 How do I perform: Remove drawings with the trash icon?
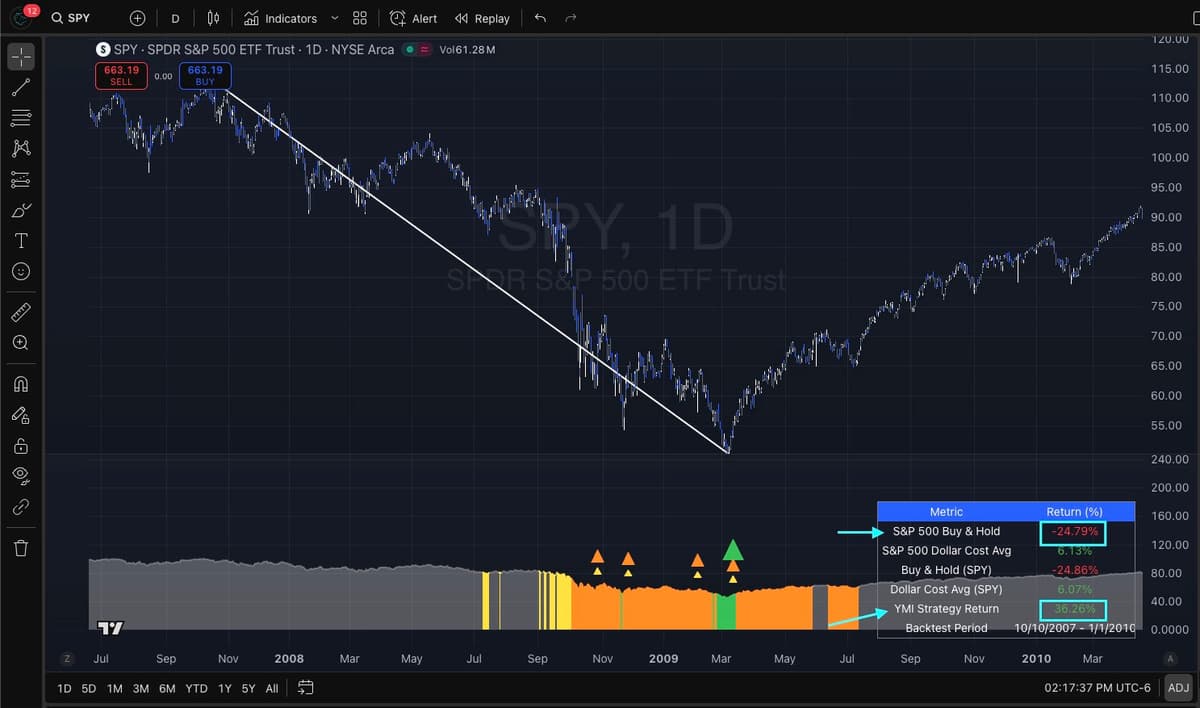pos(21,547)
